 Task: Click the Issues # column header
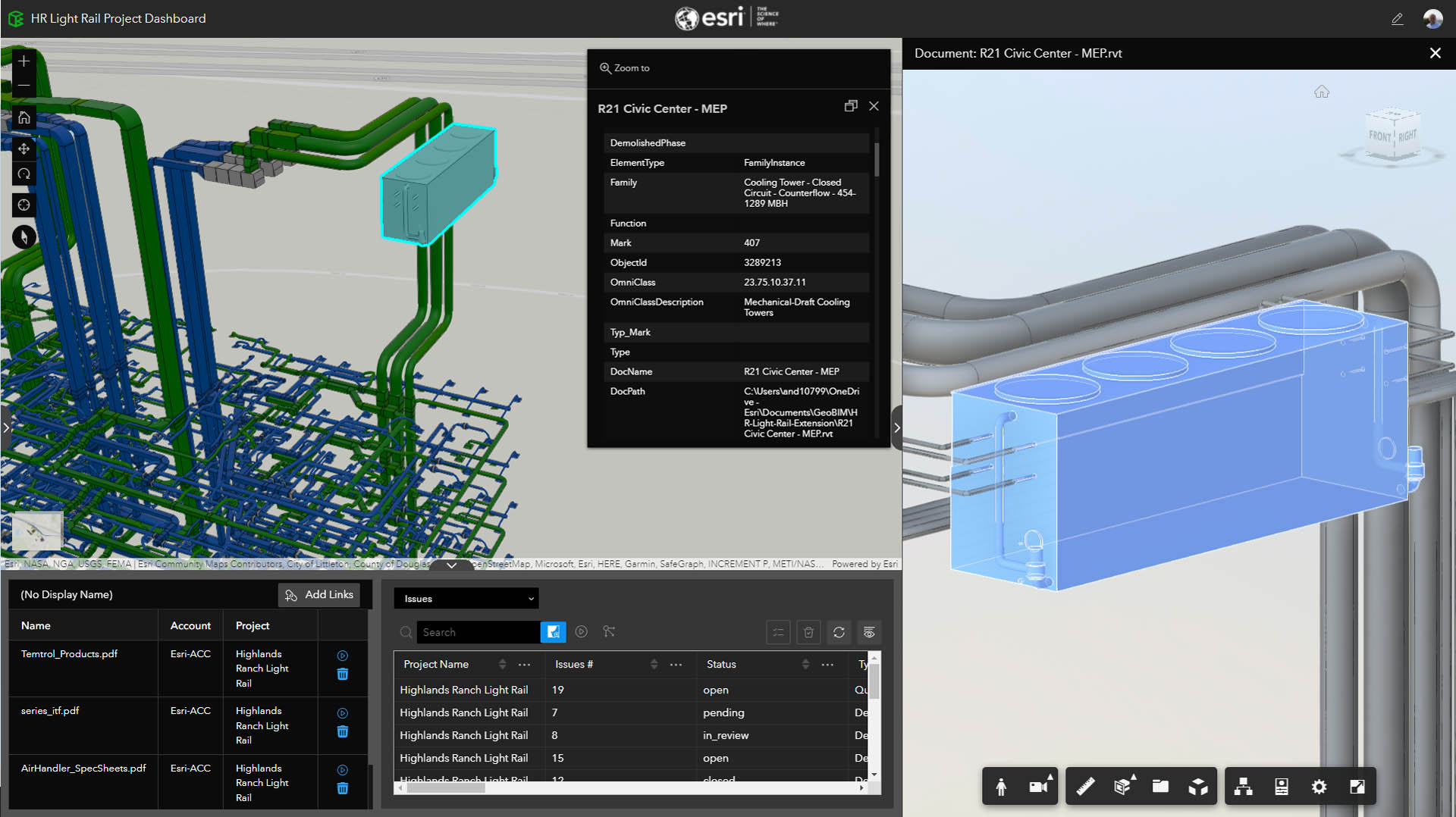pos(574,665)
